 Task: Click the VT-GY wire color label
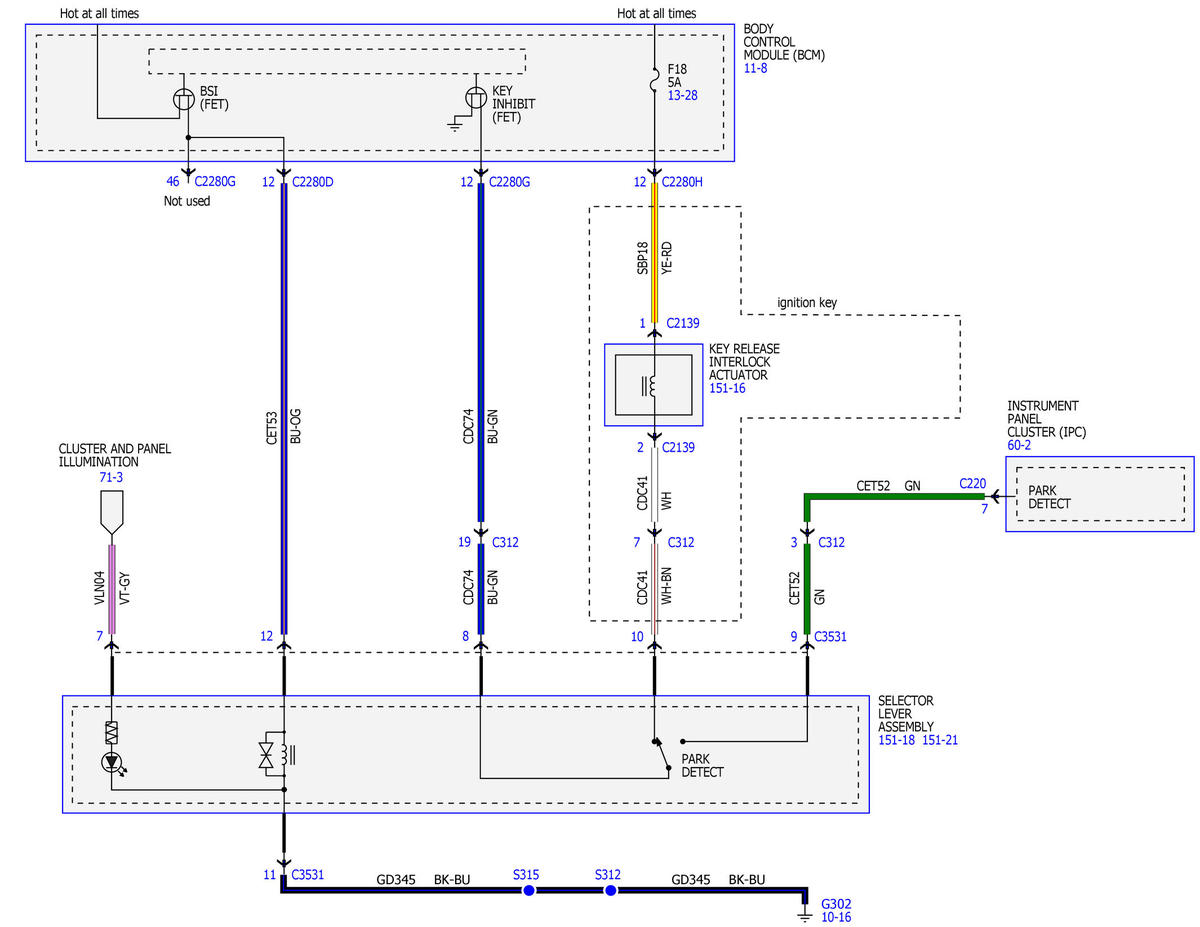125,587
